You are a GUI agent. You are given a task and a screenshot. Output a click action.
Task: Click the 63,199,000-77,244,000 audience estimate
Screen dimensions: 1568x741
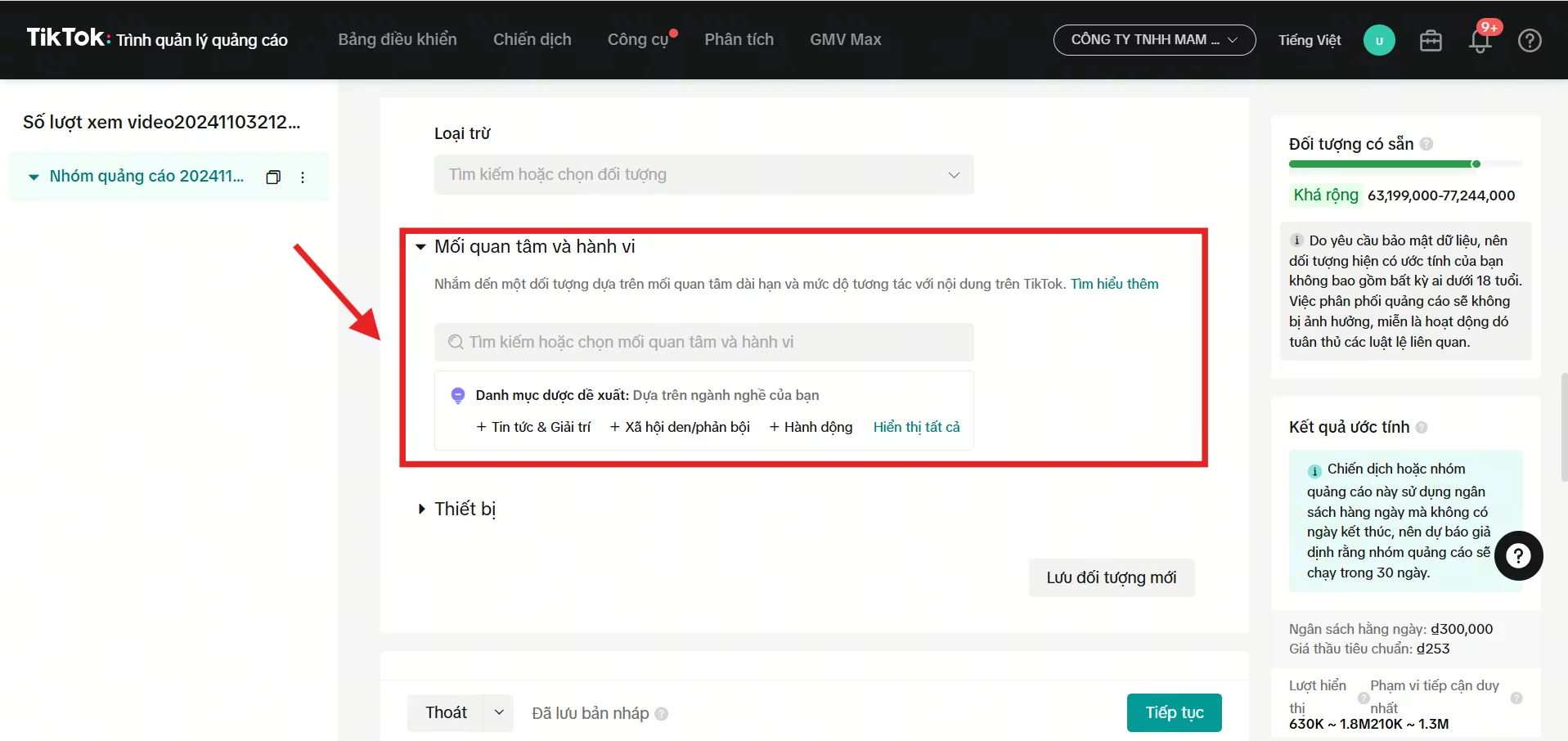click(x=1441, y=195)
